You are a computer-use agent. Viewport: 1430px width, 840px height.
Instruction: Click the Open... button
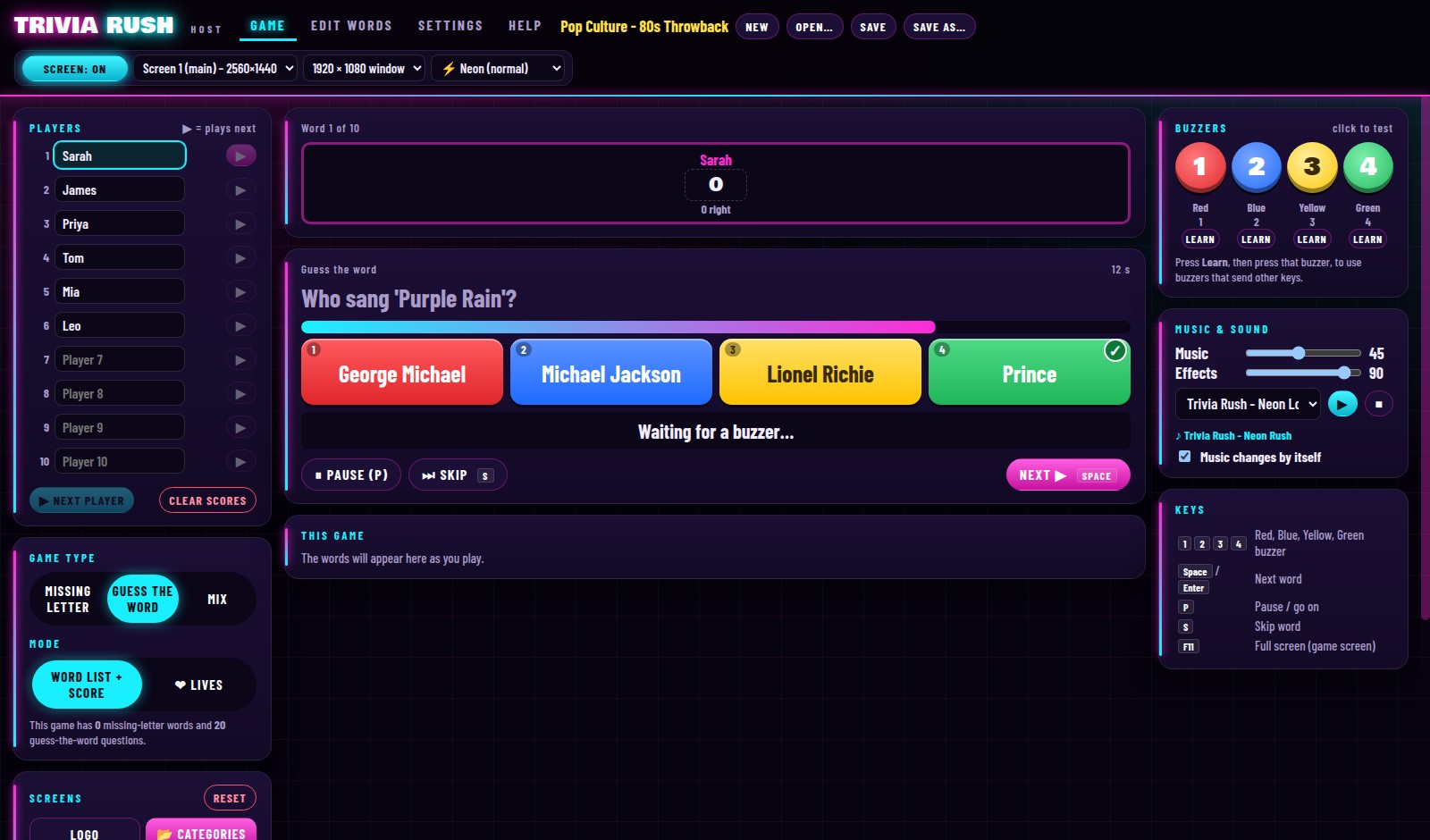pos(814,27)
